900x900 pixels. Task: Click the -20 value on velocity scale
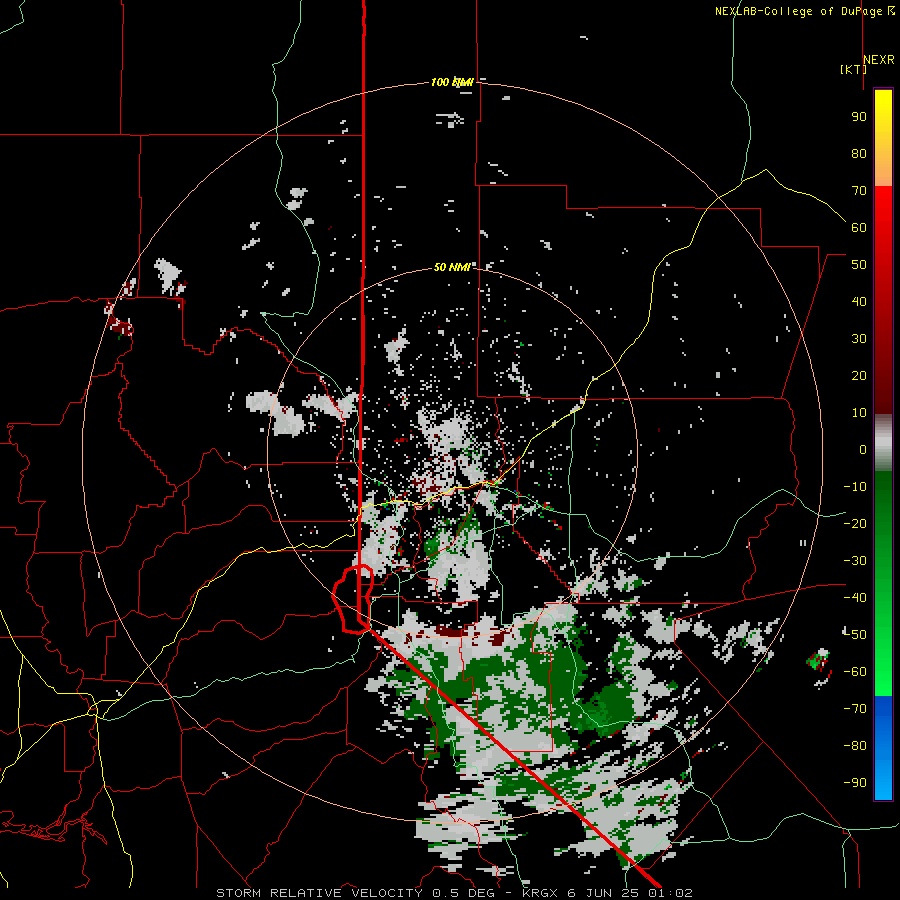(x=855, y=523)
